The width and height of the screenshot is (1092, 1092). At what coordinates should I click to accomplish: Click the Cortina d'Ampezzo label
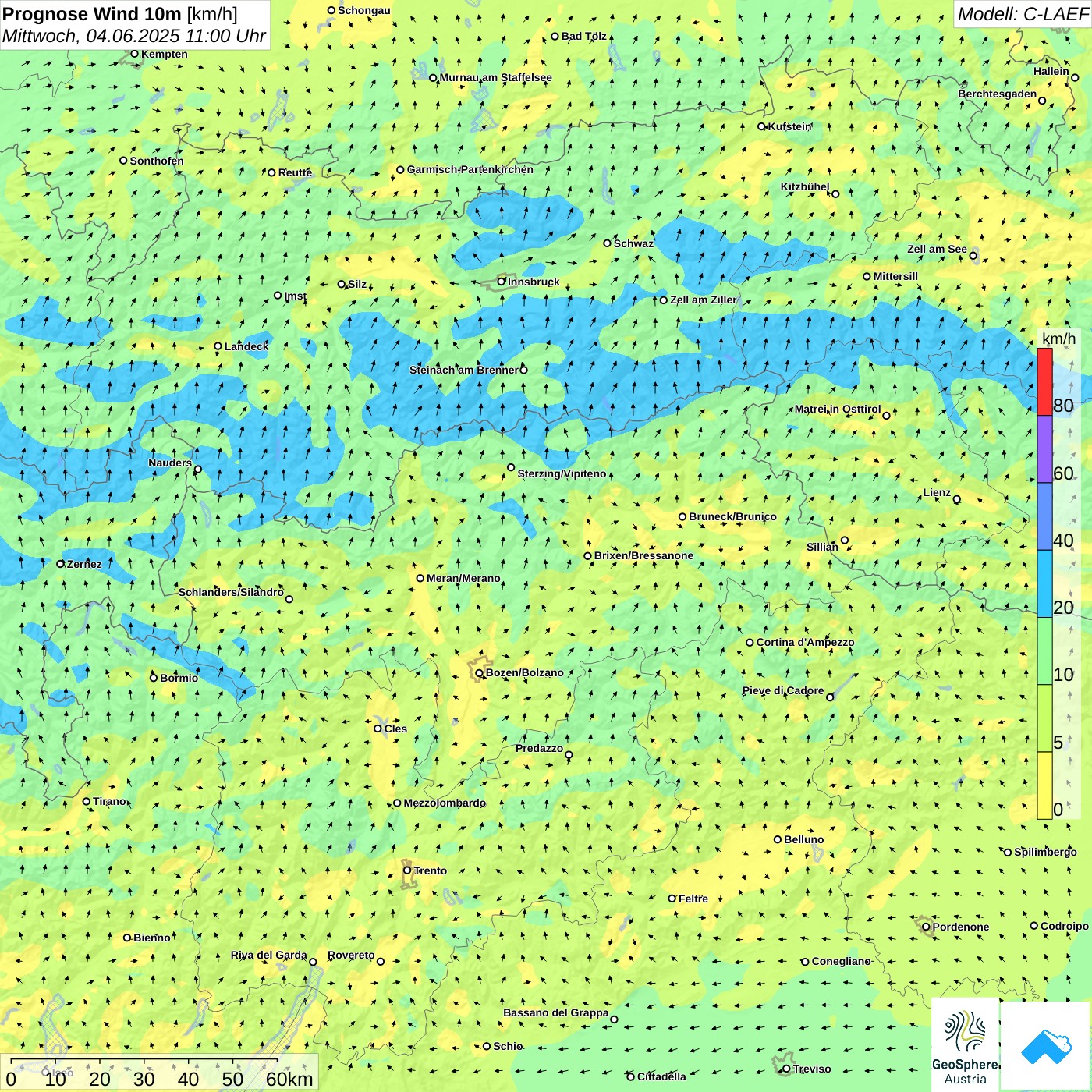(805, 642)
